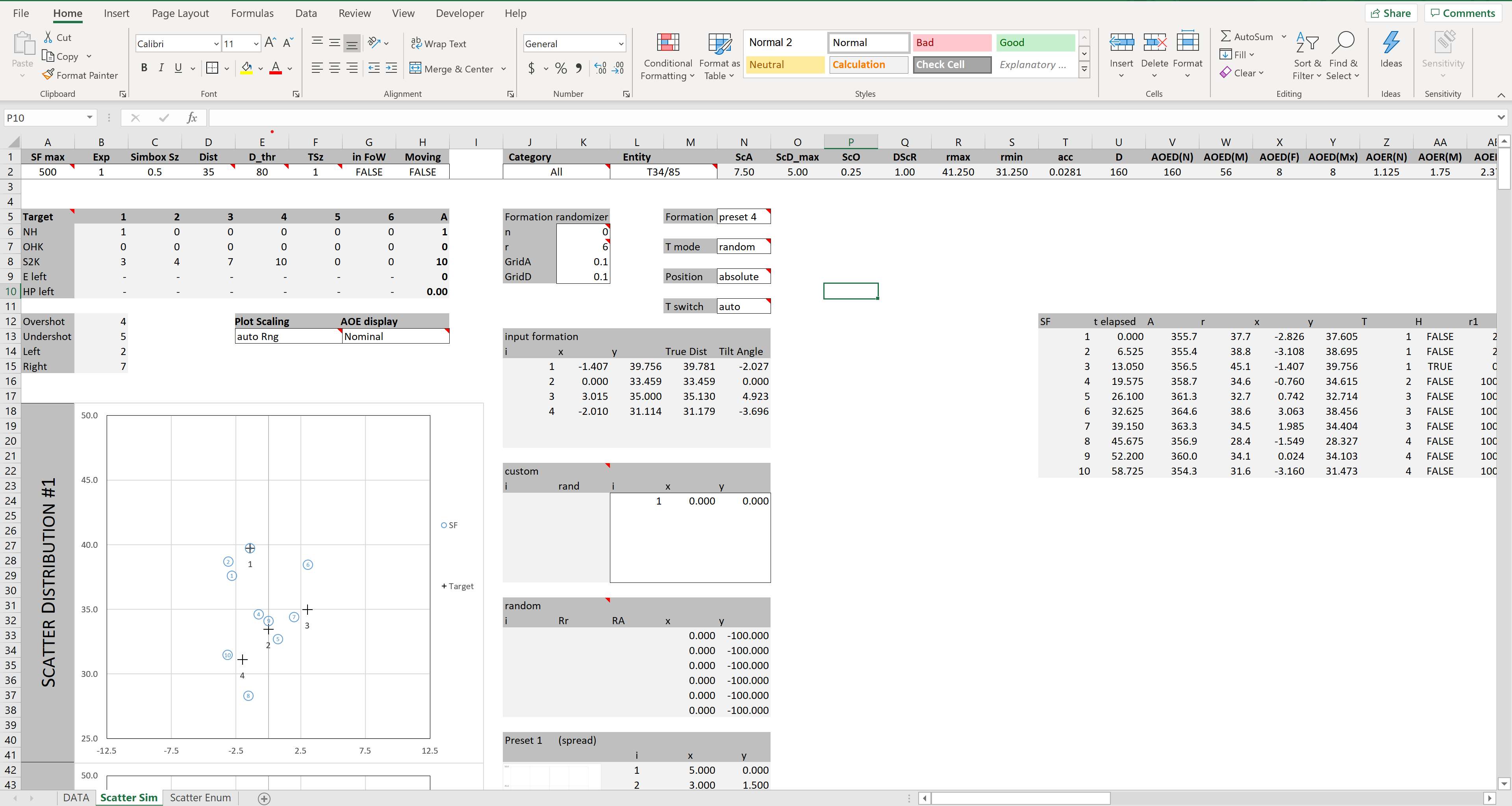
Task: Expand the cell styles gallery
Action: coord(1084,69)
